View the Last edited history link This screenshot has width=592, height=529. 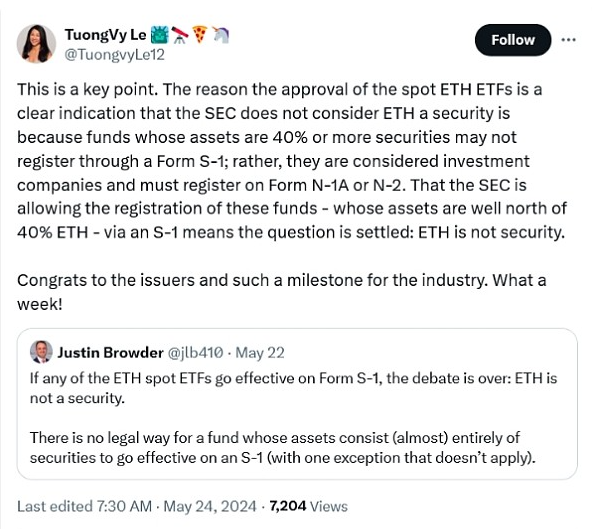(84, 506)
